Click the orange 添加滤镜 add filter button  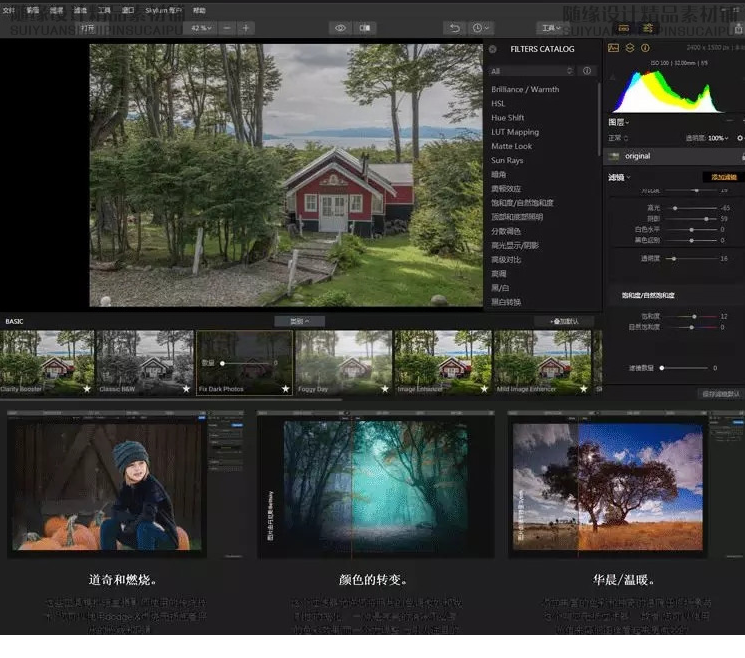click(x=724, y=177)
